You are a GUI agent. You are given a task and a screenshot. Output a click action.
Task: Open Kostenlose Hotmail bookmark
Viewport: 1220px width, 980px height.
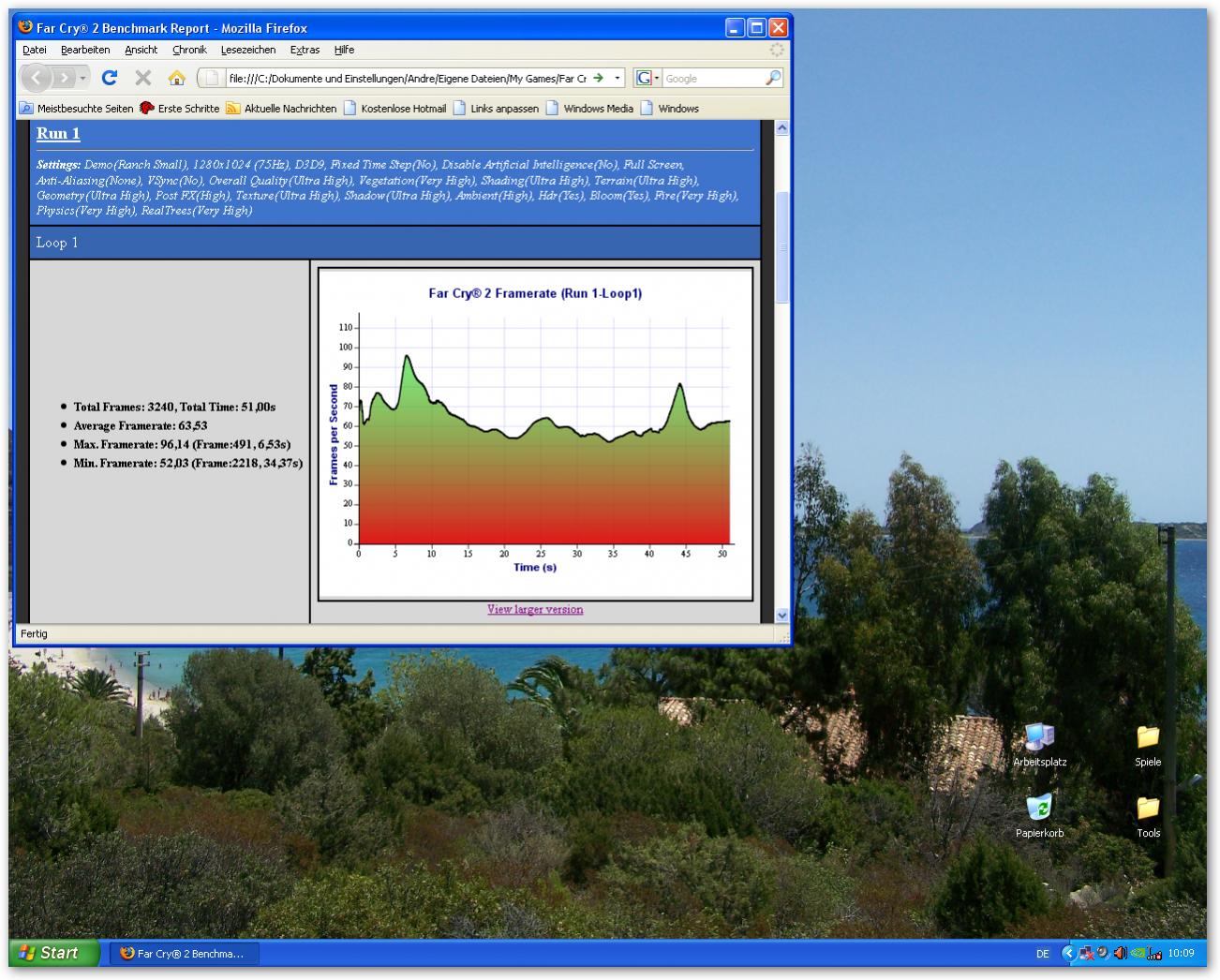click(x=395, y=109)
